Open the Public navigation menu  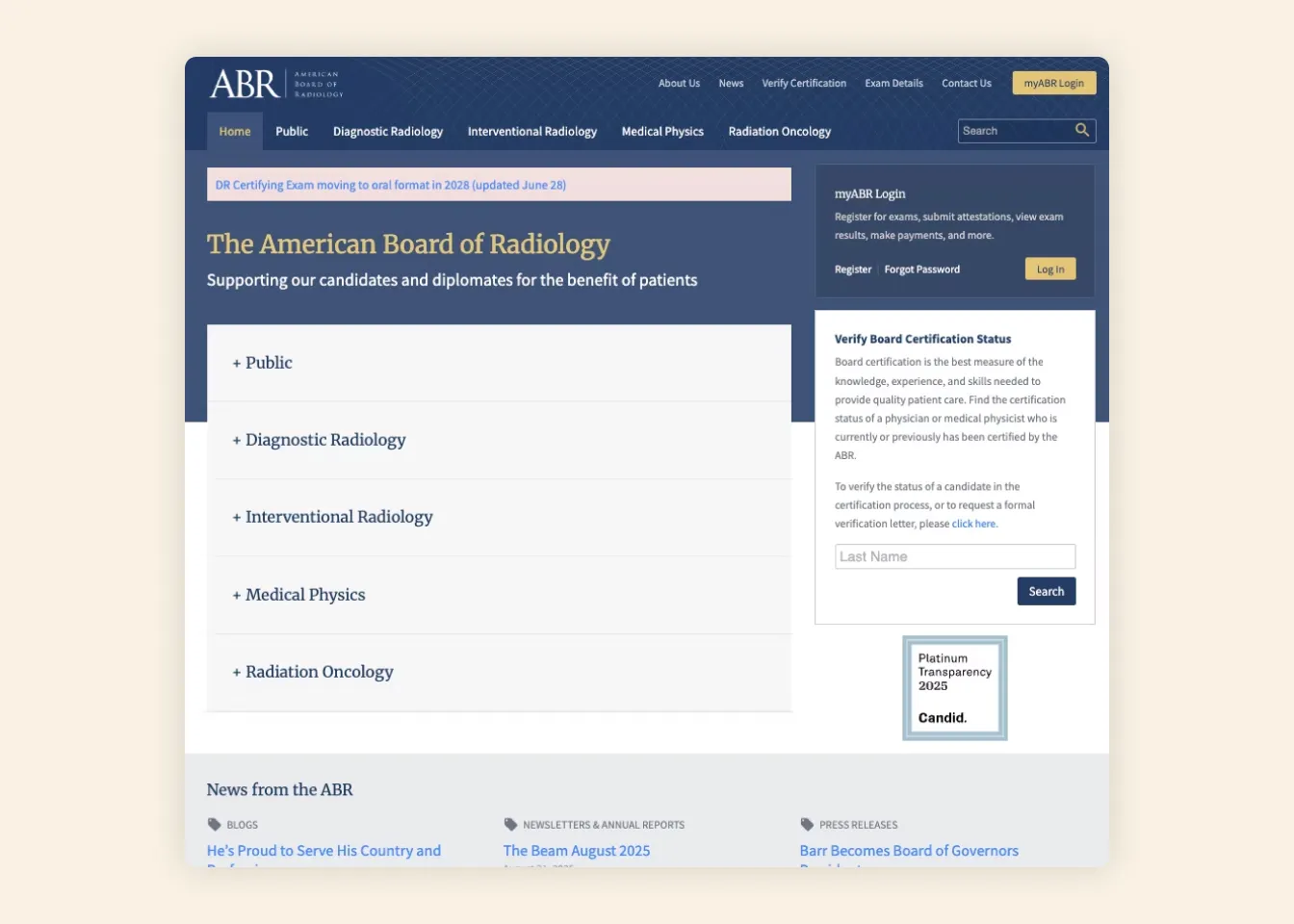coord(292,131)
